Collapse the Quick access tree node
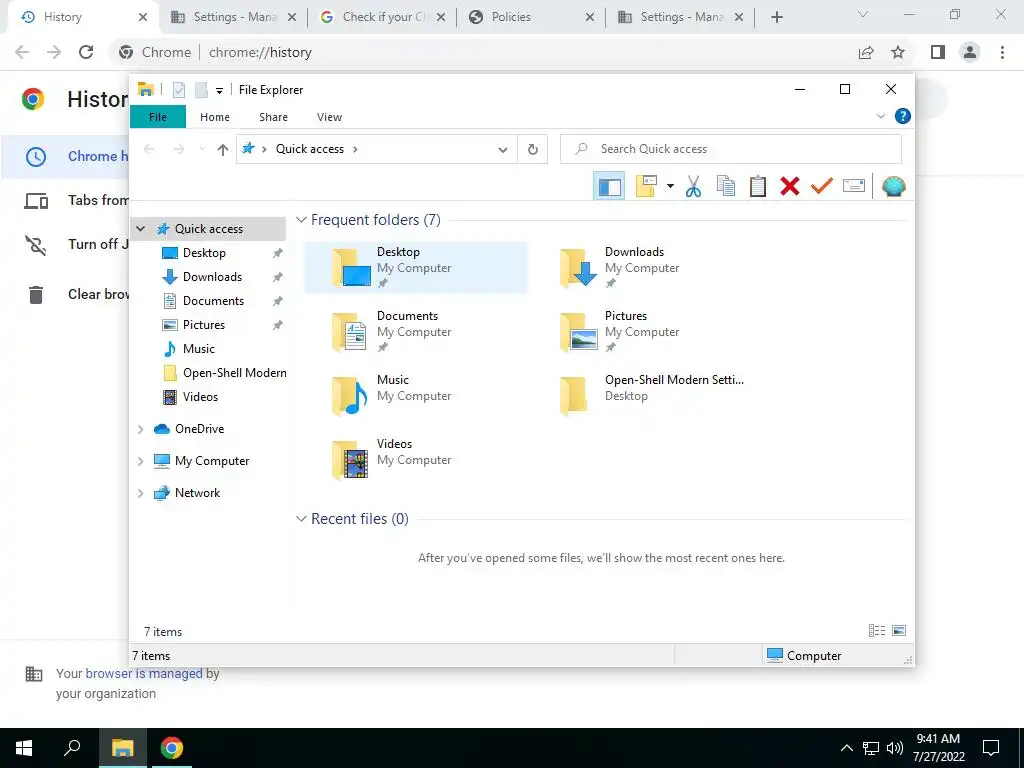 (x=140, y=229)
